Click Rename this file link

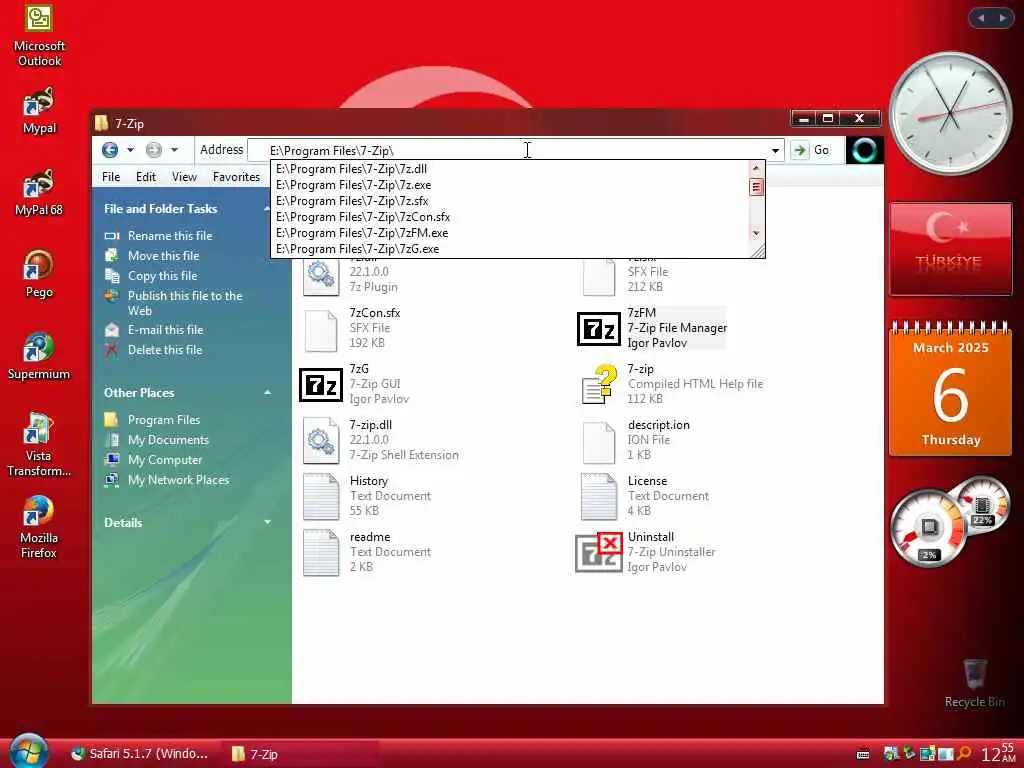coord(170,236)
